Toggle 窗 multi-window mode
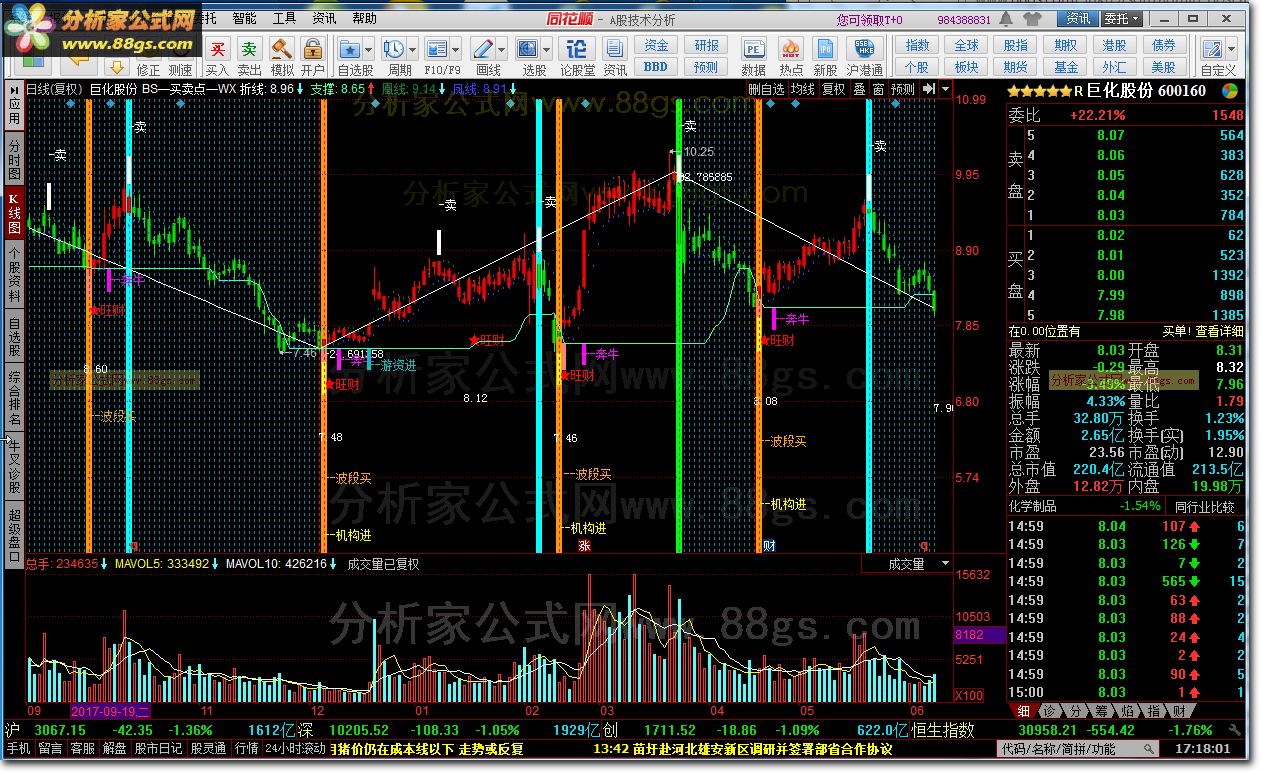 [878, 89]
